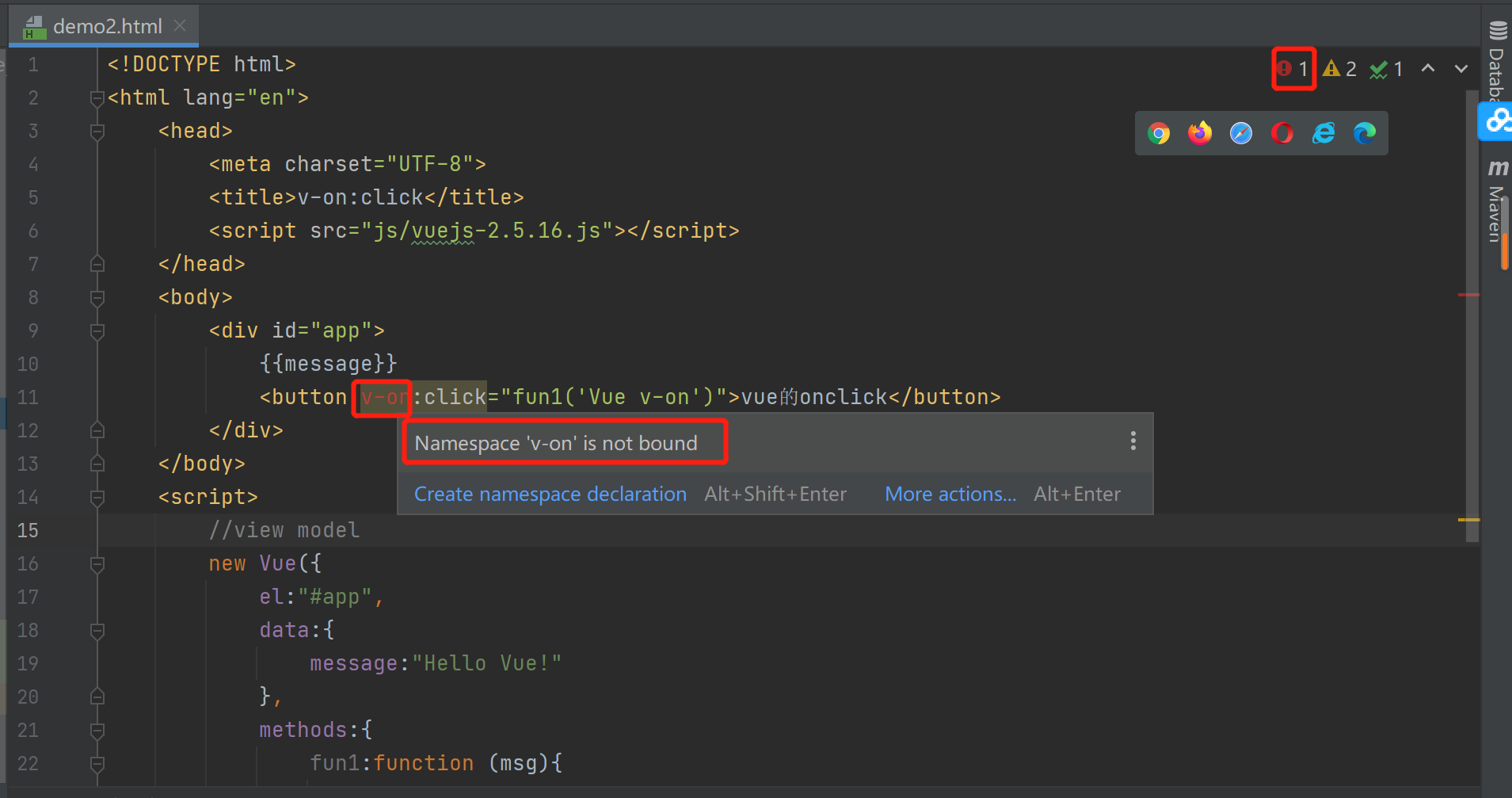The height and width of the screenshot is (798, 1512).
Task: Collapse the new Vue fold at line 16
Action: (97, 564)
